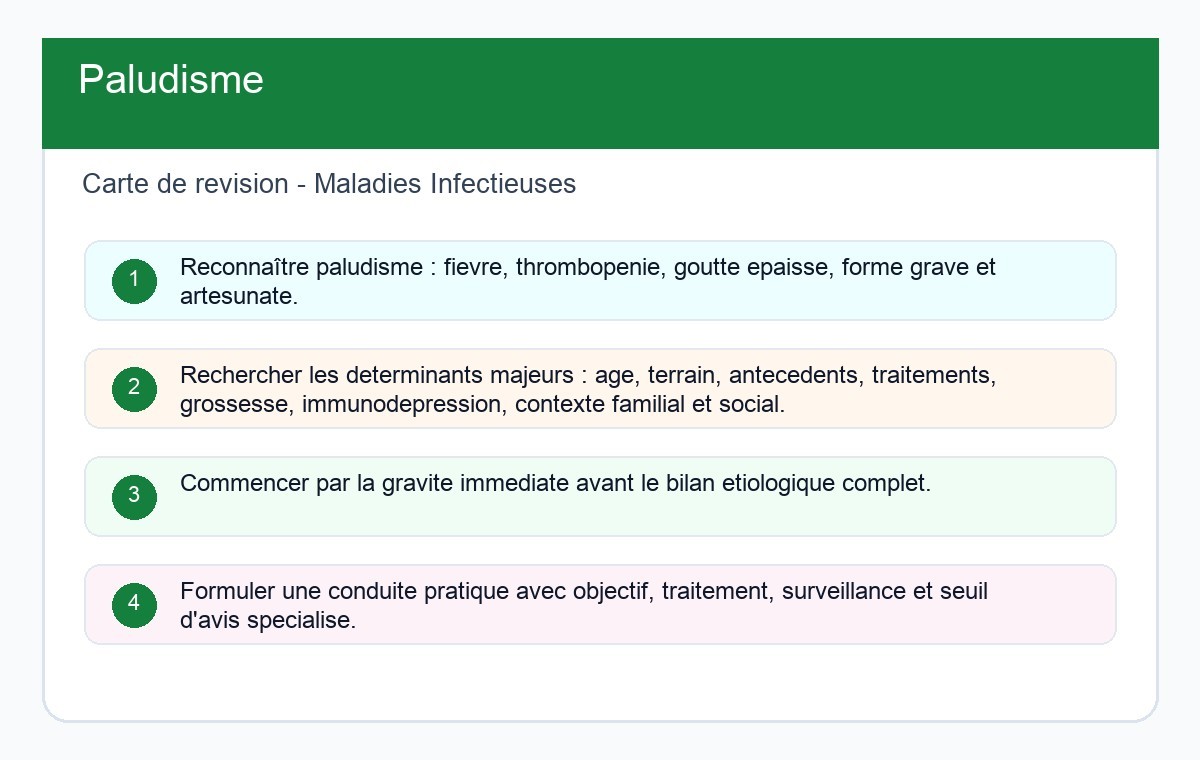Image resolution: width=1200 pixels, height=760 pixels.
Task: Select the words d'avis specialise
Action: tap(268, 621)
